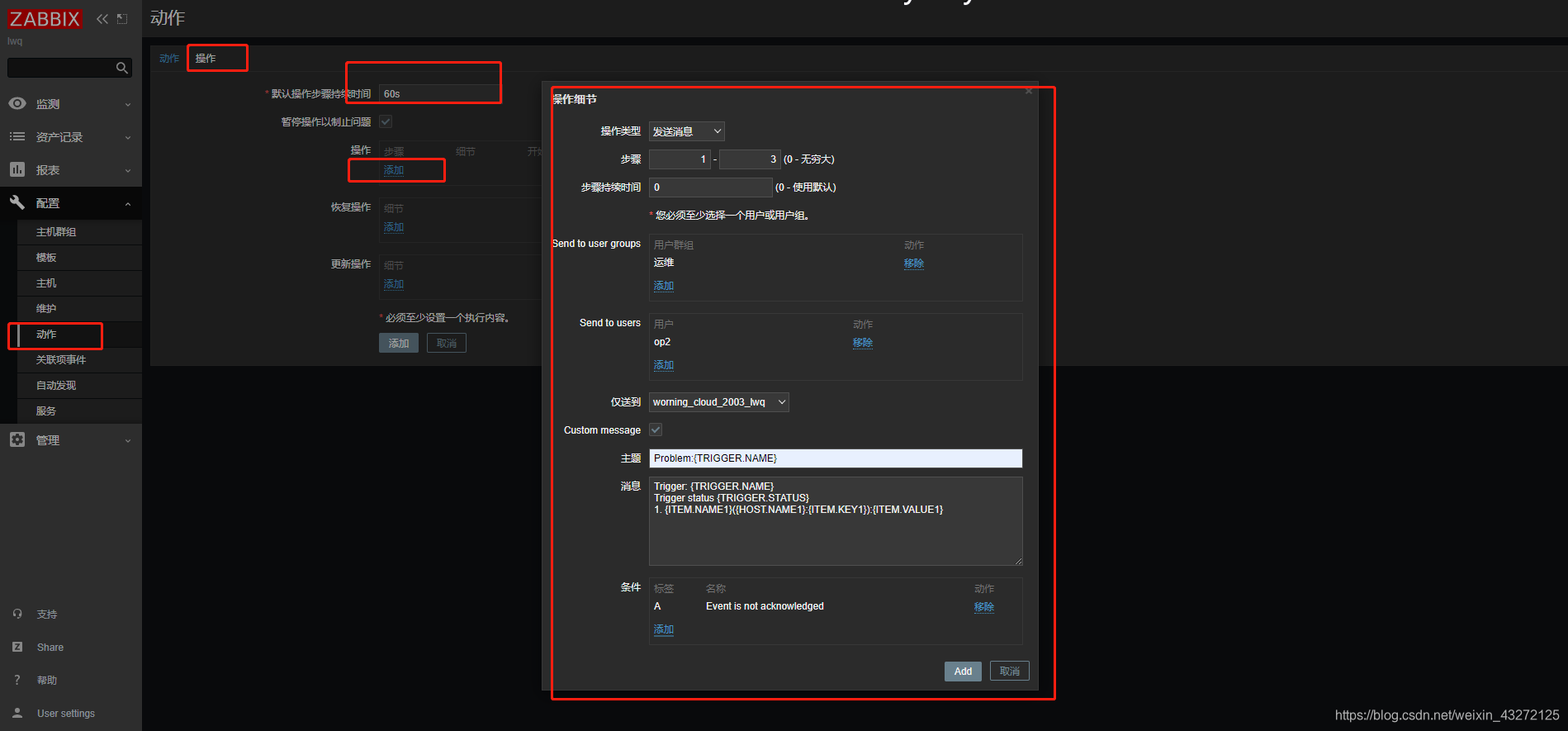Screen dimensions: 1568x731
Task: Toggle 暂停操作以制止问题 checkbox
Action: pyautogui.click(x=386, y=121)
